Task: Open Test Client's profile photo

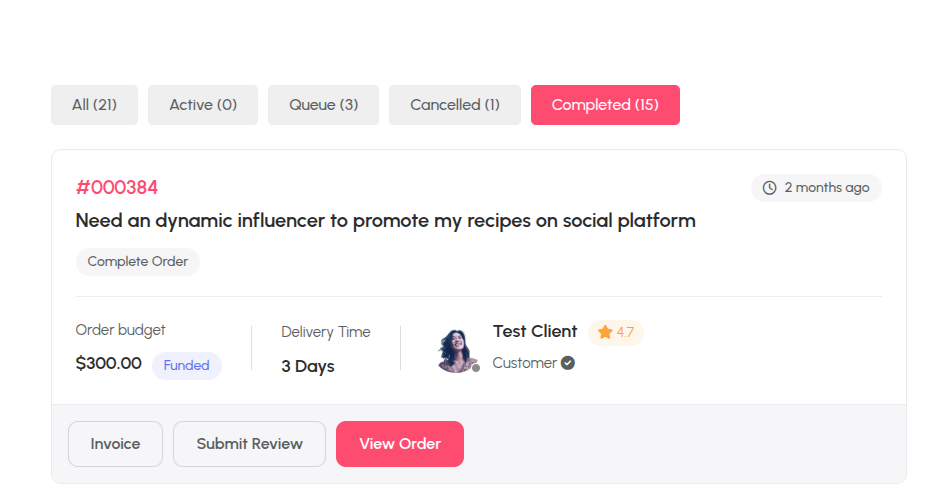Action: (457, 351)
